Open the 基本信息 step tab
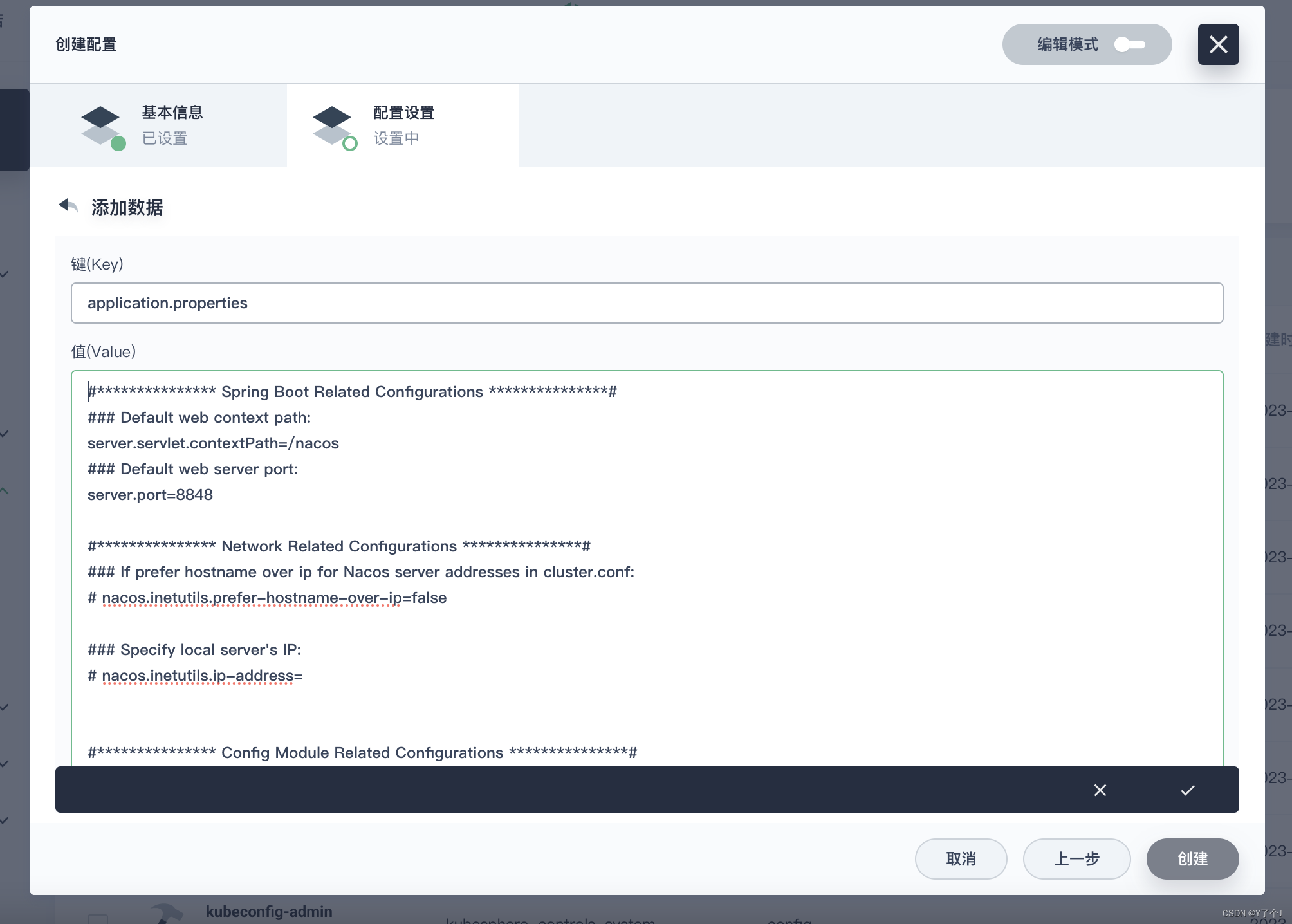This screenshot has height=924, width=1292. pos(158,125)
